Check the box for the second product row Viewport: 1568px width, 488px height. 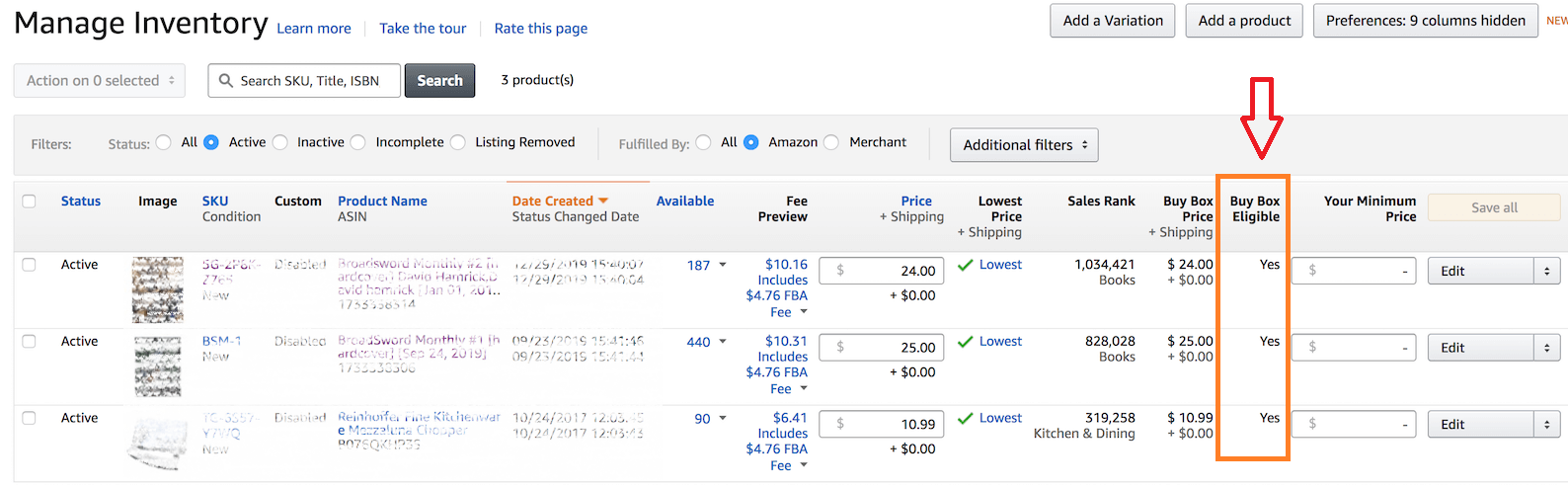tap(30, 342)
